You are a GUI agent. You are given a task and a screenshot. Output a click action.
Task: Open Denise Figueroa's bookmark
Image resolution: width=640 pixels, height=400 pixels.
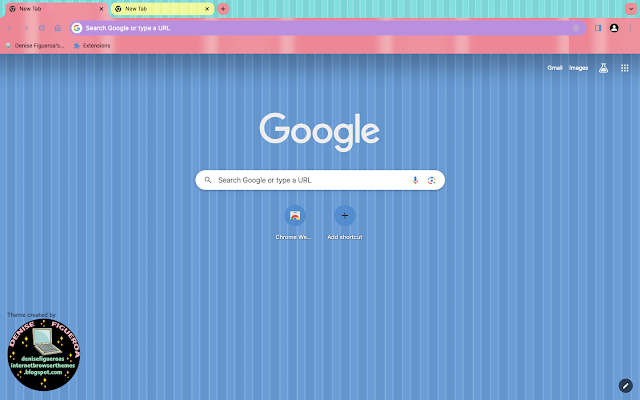35,46
